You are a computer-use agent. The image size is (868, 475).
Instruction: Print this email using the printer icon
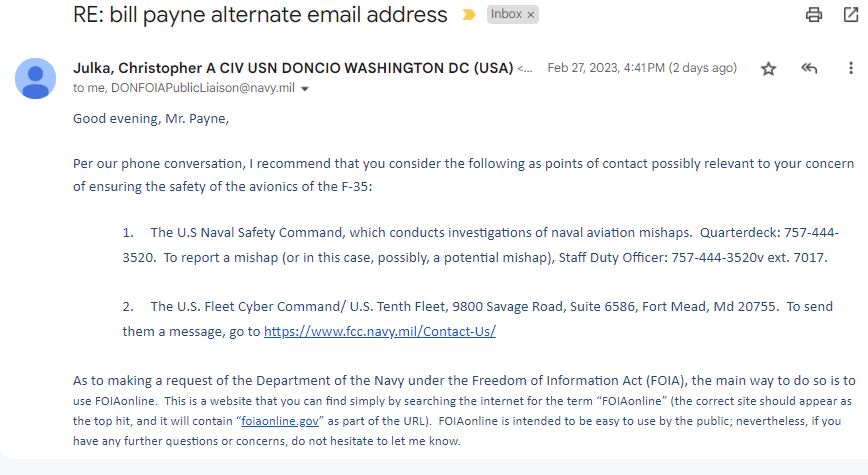813,14
